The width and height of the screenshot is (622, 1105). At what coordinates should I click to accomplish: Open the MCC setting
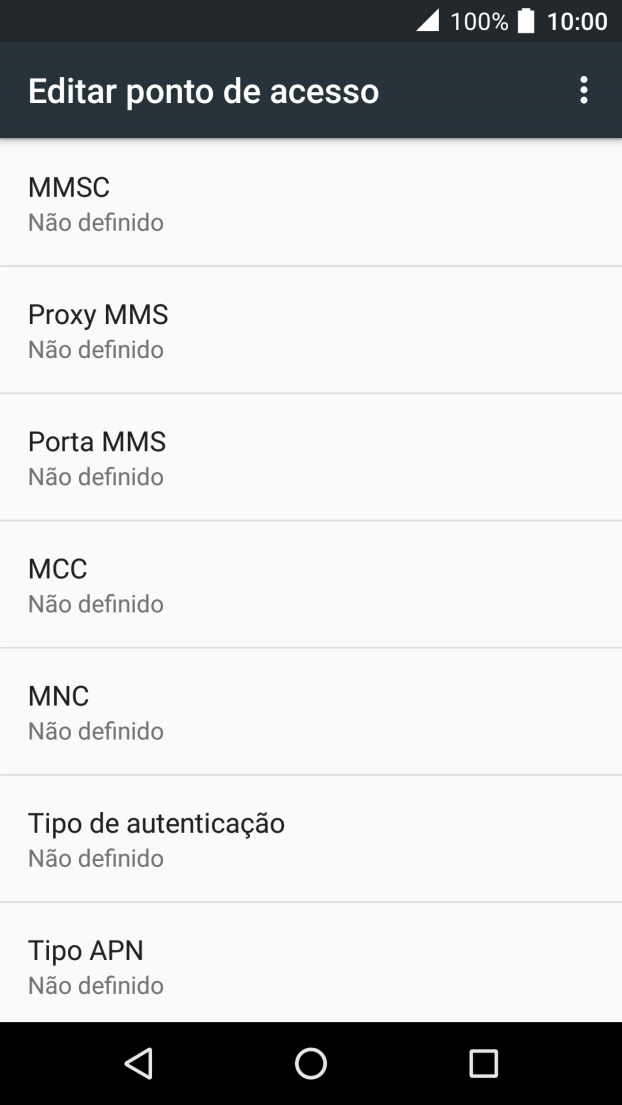coord(311,582)
